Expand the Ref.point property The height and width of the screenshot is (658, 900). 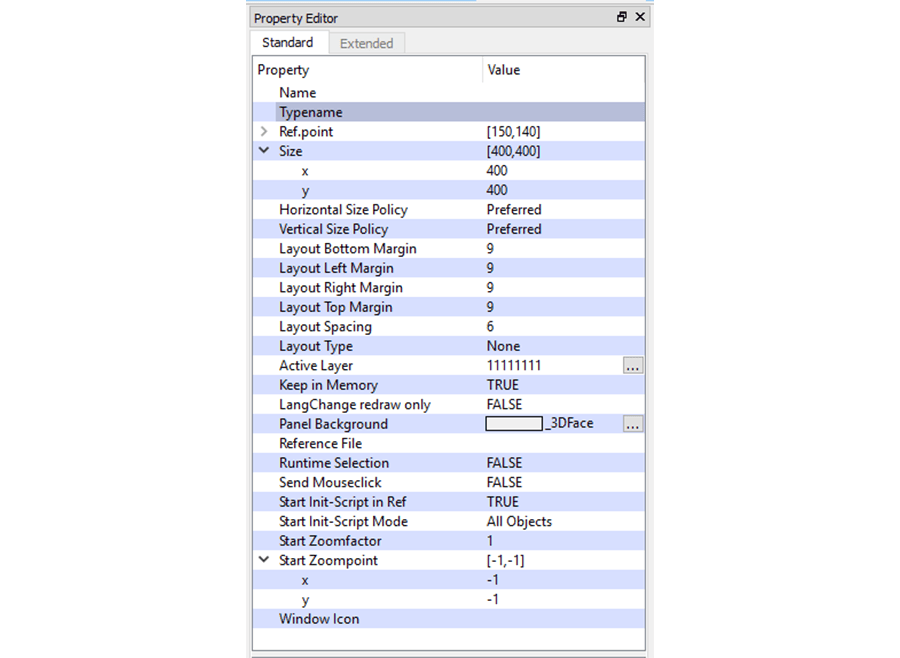pyautogui.click(x=264, y=132)
